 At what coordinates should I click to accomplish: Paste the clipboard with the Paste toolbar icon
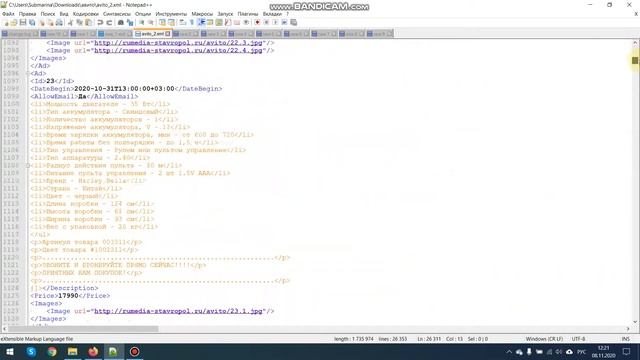(88, 22)
